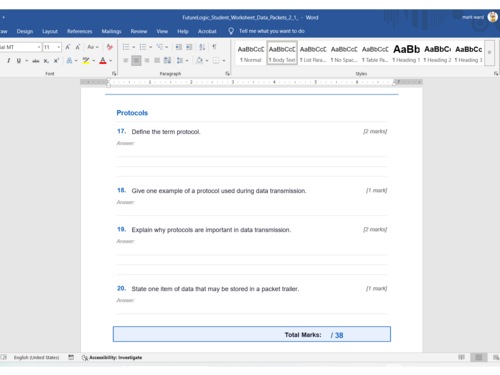
Task: Apply the No Spacing style
Action: 344,53
